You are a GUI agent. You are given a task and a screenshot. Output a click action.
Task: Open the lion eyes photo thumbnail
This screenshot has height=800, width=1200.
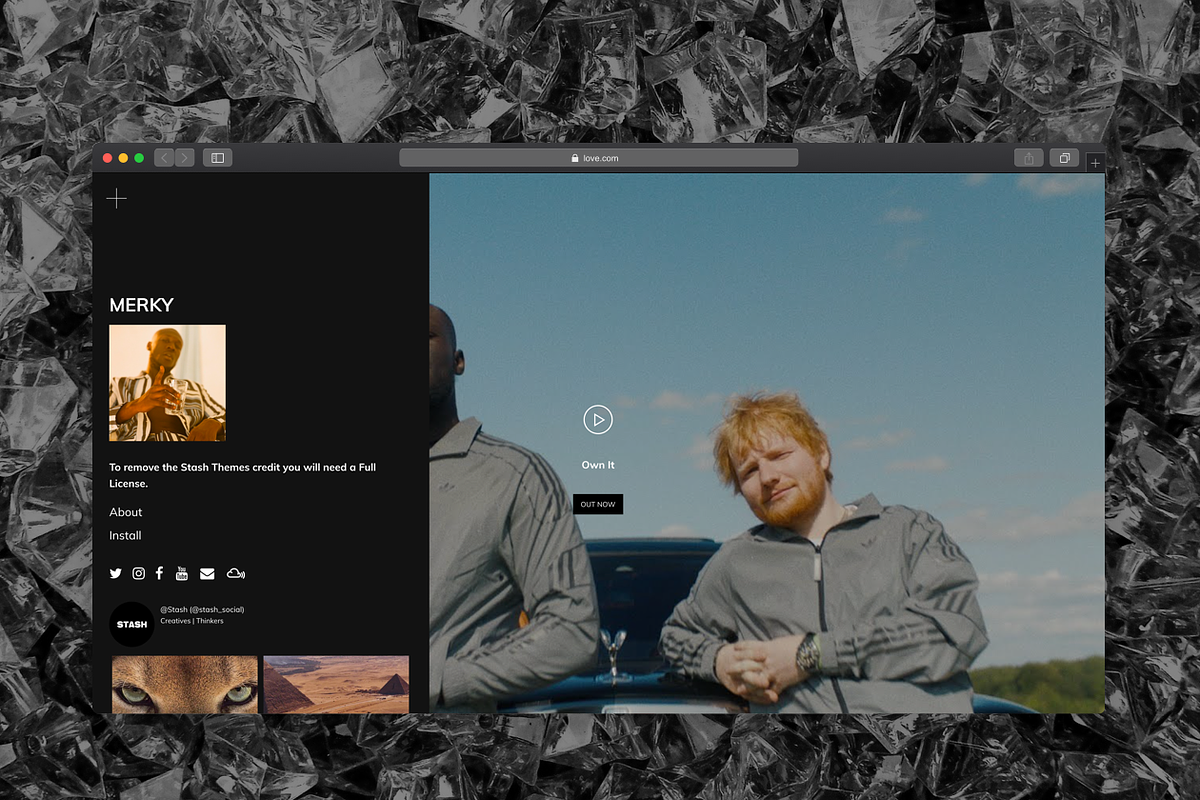pyautogui.click(x=185, y=684)
